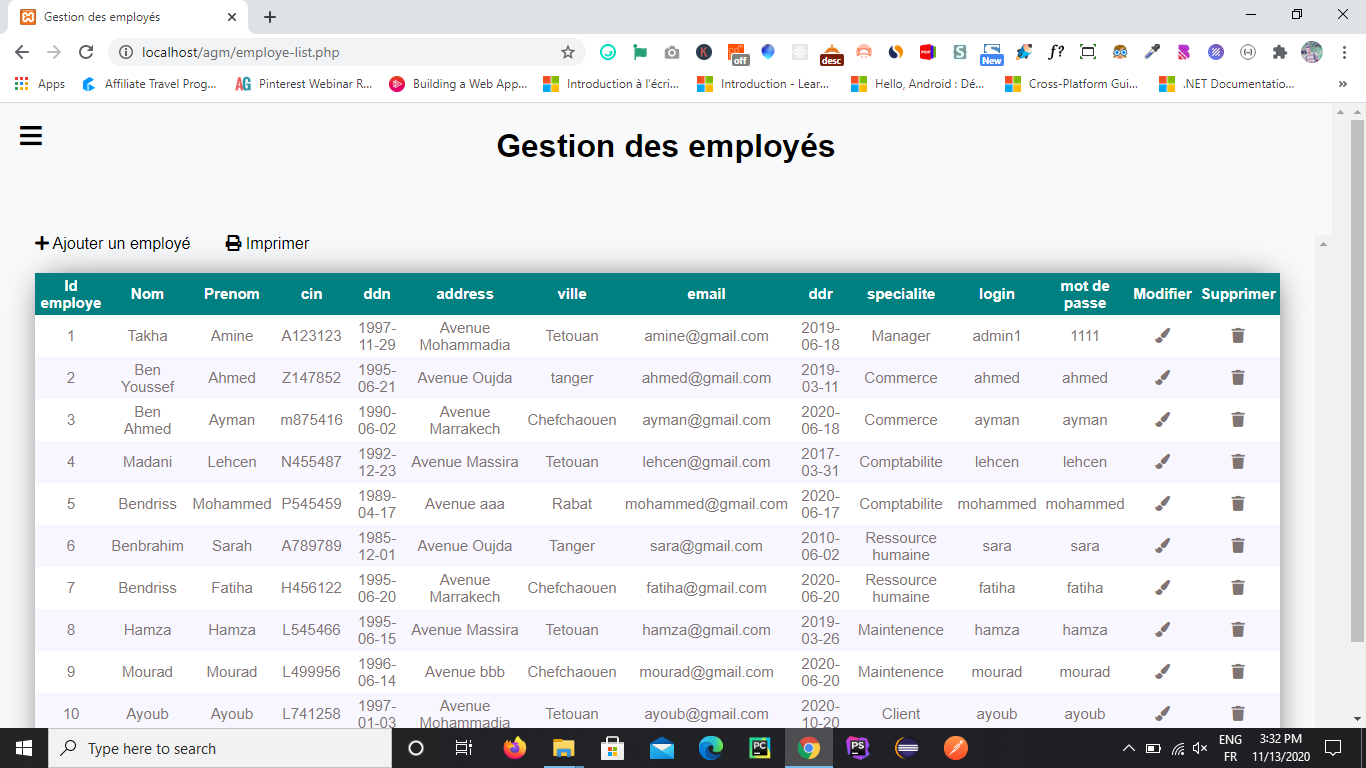Edit the row of ahmed@gmail.com

[1162, 378]
